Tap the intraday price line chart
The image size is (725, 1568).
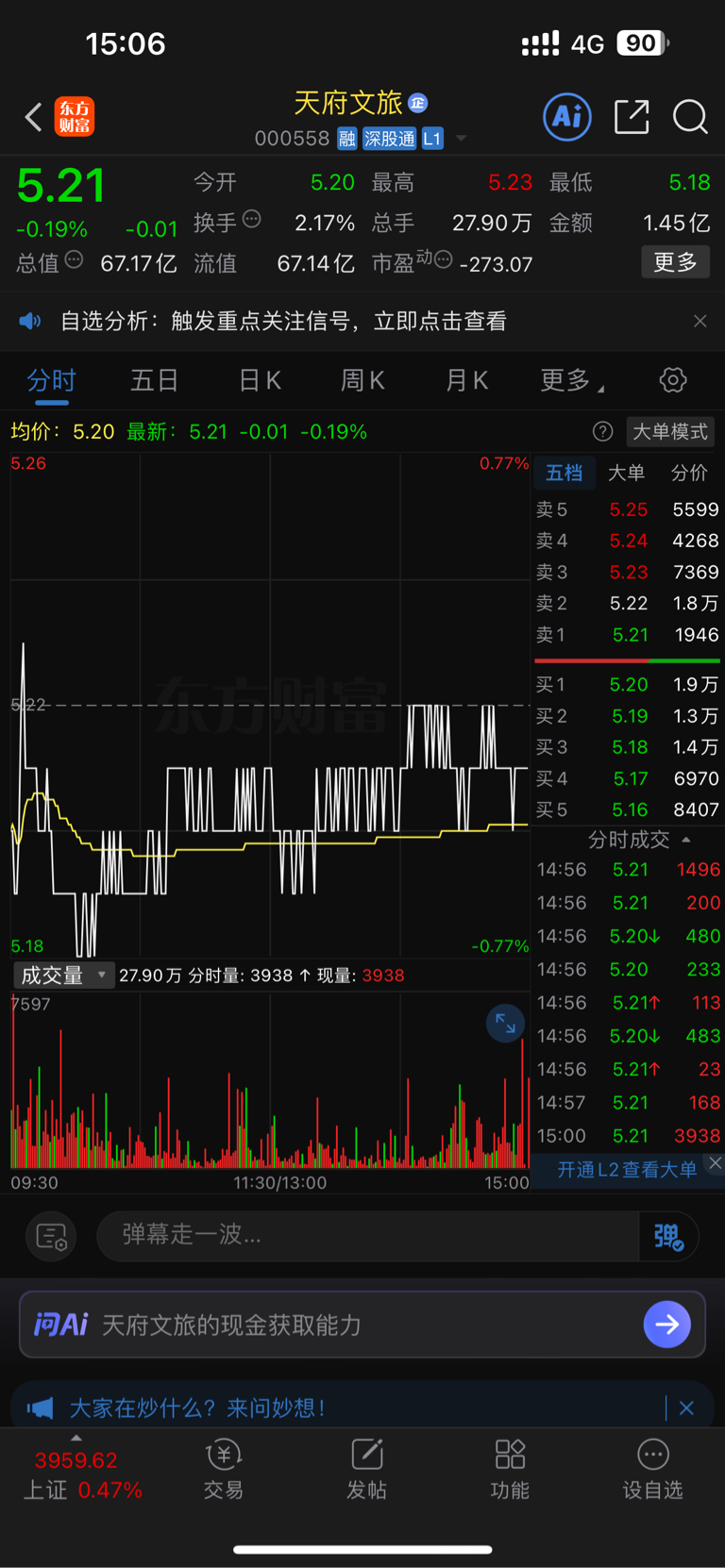tap(270, 706)
